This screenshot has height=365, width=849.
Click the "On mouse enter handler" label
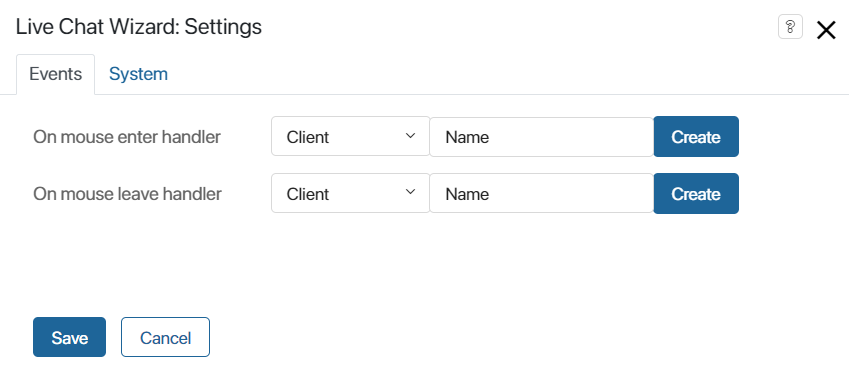127,137
